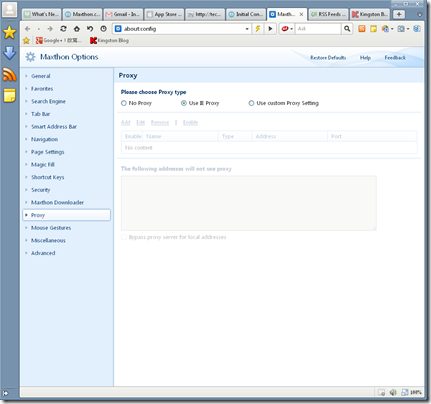Open the snap icon dropdown arrow
This screenshot has width=431, height=404.
point(408,29)
